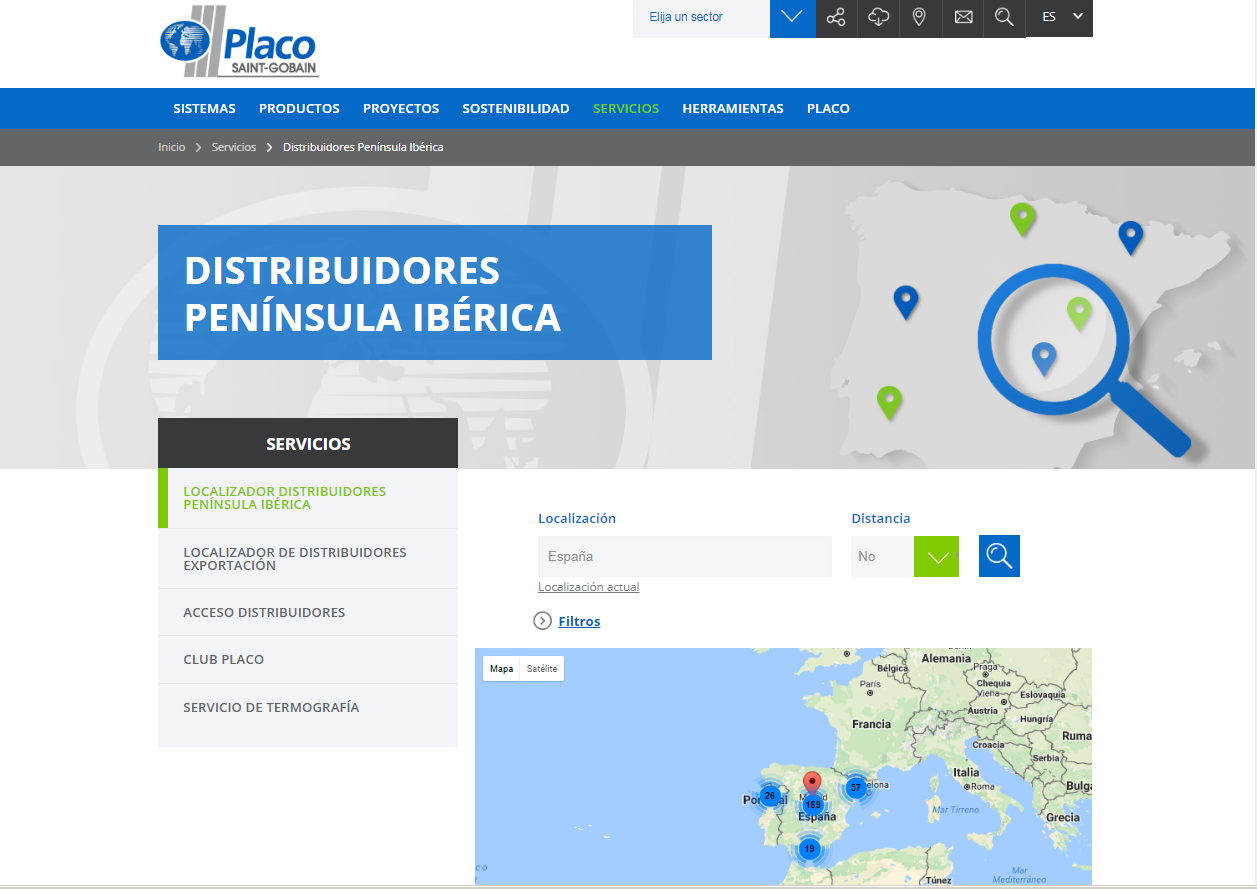Click the map cluster showing 189

(813, 805)
